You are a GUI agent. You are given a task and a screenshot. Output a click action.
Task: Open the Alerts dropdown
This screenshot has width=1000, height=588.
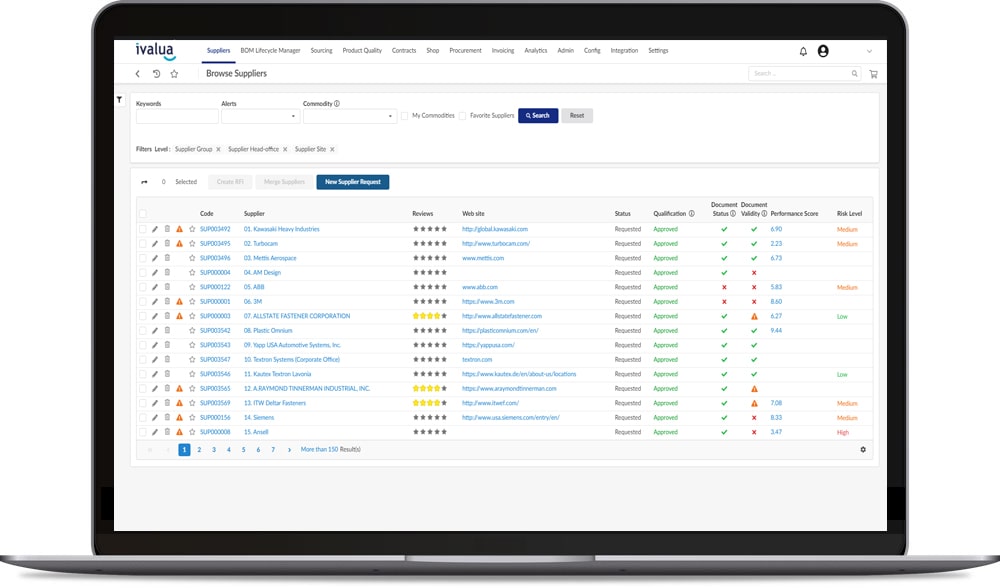[260, 116]
